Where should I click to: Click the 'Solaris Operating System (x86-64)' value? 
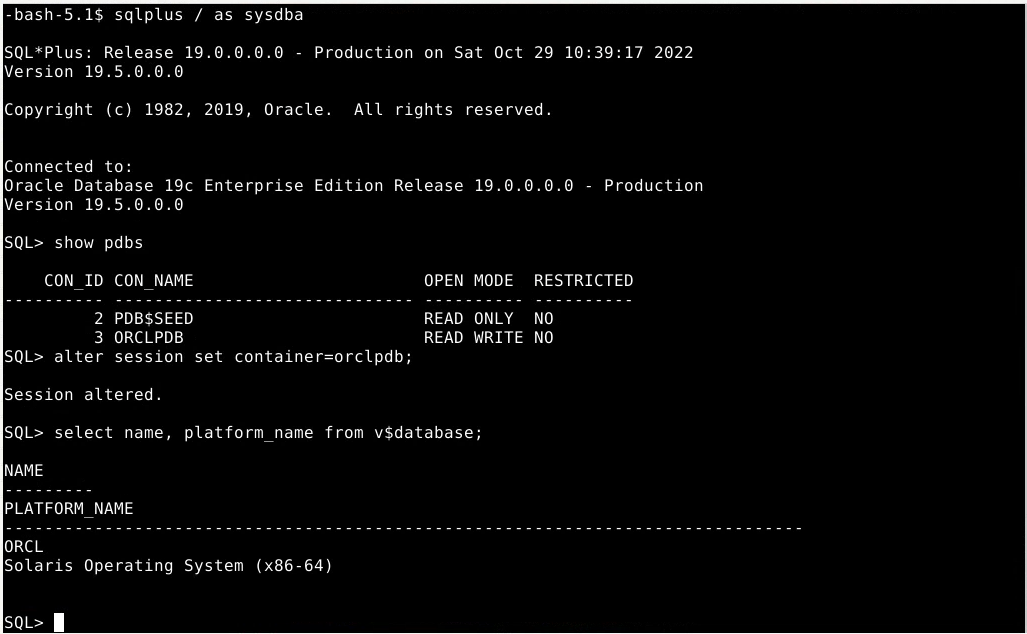(x=168, y=566)
